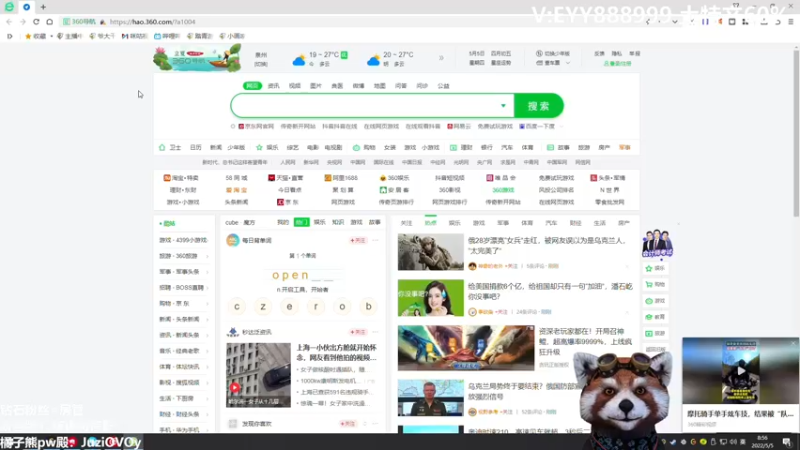Click the 阿里1688 orange site icon
Viewport: 800px width, 450px height.
click(x=328, y=178)
